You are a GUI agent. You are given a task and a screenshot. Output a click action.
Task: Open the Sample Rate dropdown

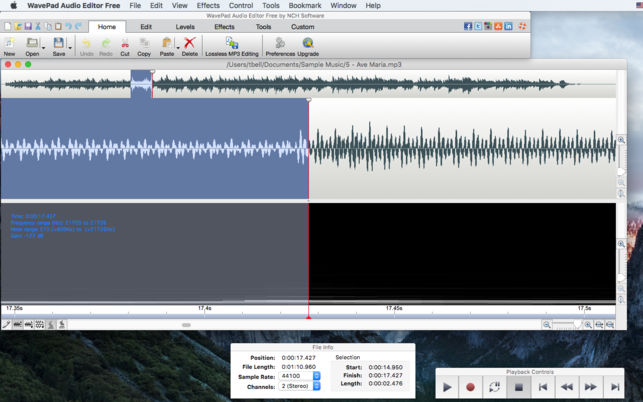tap(317, 375)
